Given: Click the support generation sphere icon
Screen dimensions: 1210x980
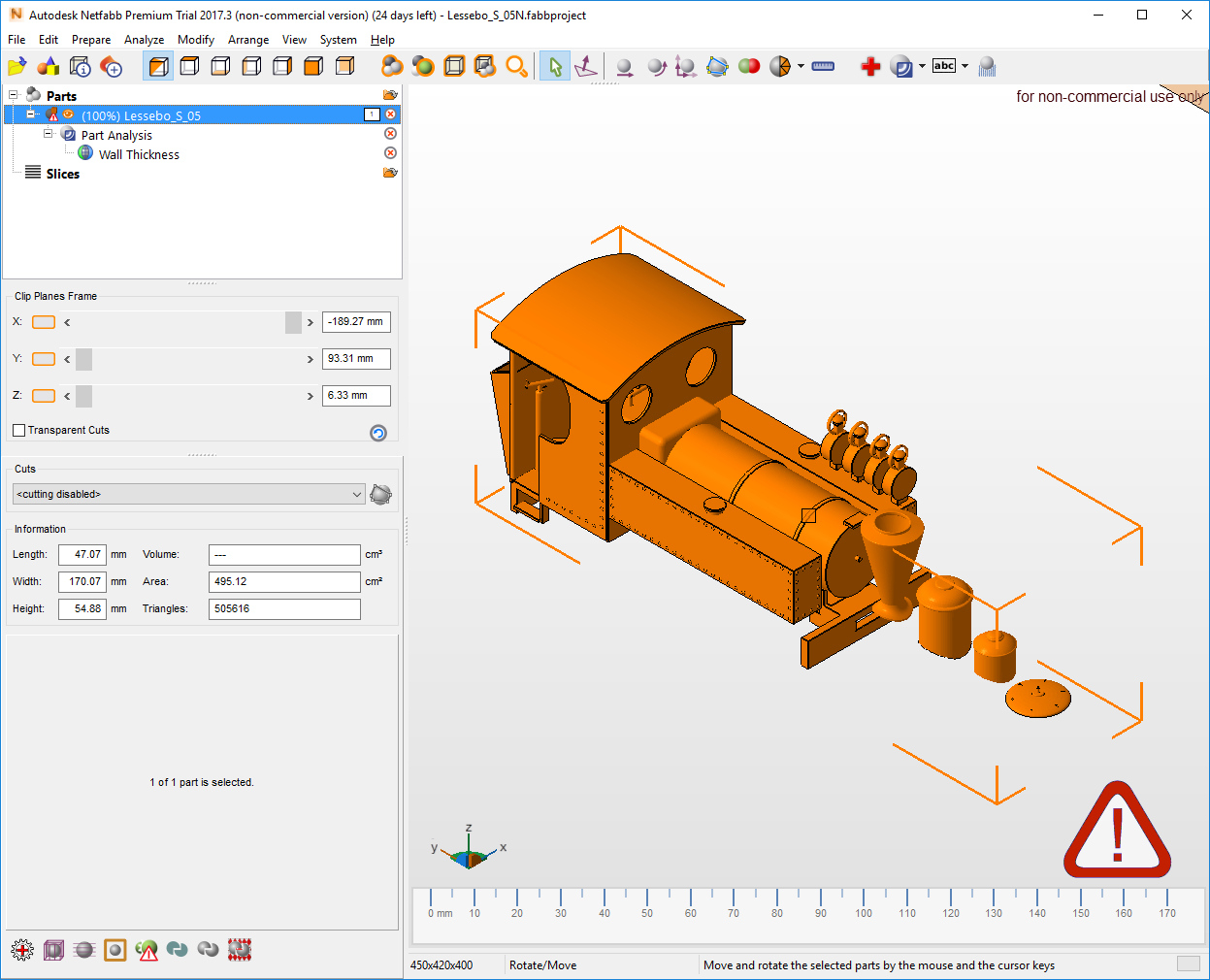Looking at the screenshot, I should pyautogui.click(x=988, y=66).
